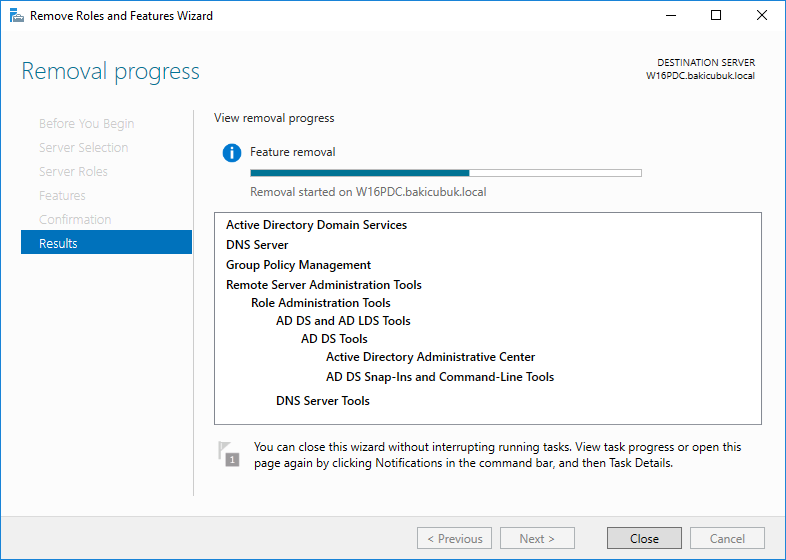Image resolution: width=786 pixels, height=560 pixels.
Task: Click the Next button
Action: [537, 538]
